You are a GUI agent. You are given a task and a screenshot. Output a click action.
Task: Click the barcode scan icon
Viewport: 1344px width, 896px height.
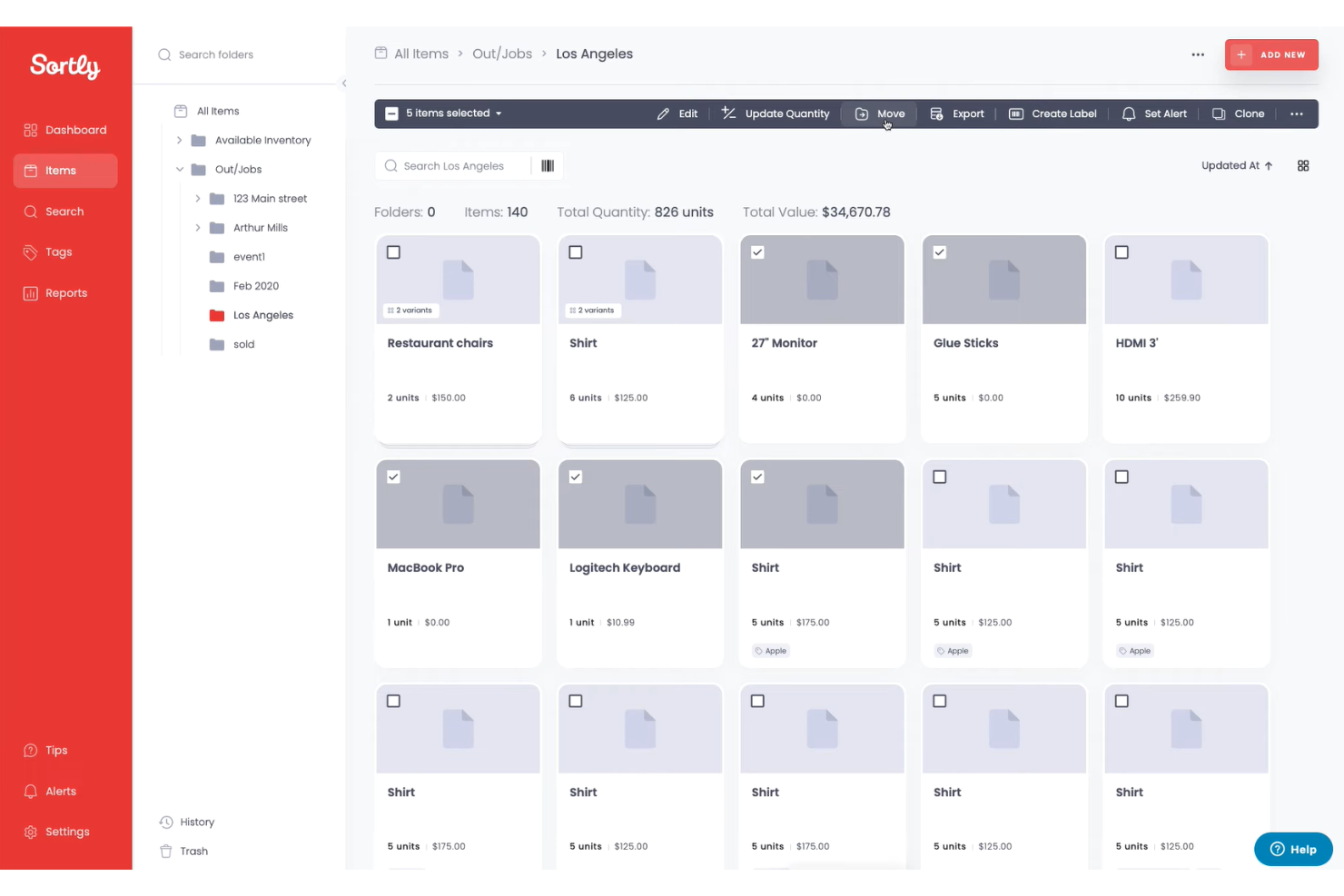tap(548, 166)
